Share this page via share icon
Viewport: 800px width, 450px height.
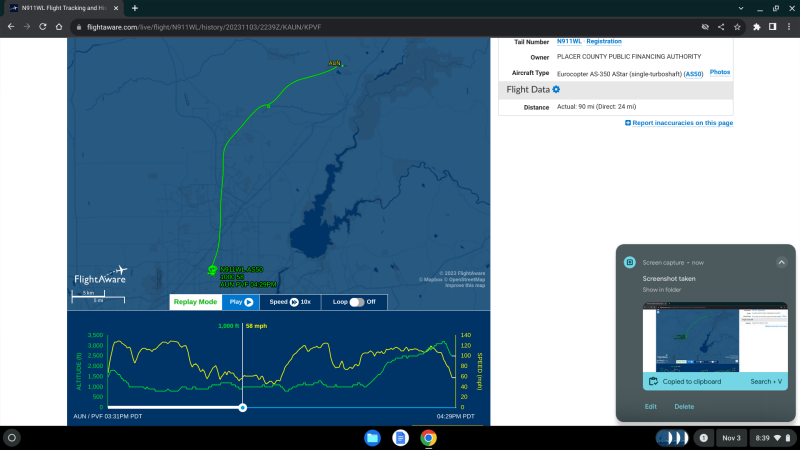[x=721, y=27]
